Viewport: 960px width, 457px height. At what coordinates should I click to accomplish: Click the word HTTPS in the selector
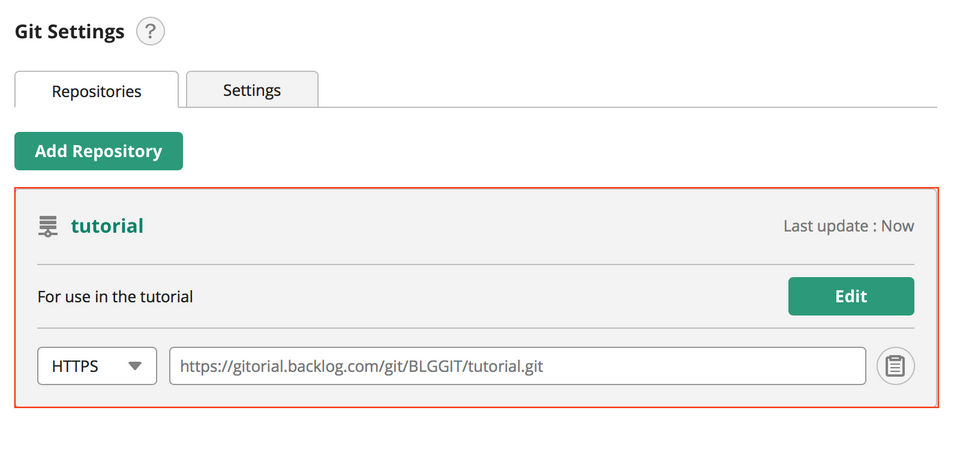pyautogui.click(x=75, y=366)
